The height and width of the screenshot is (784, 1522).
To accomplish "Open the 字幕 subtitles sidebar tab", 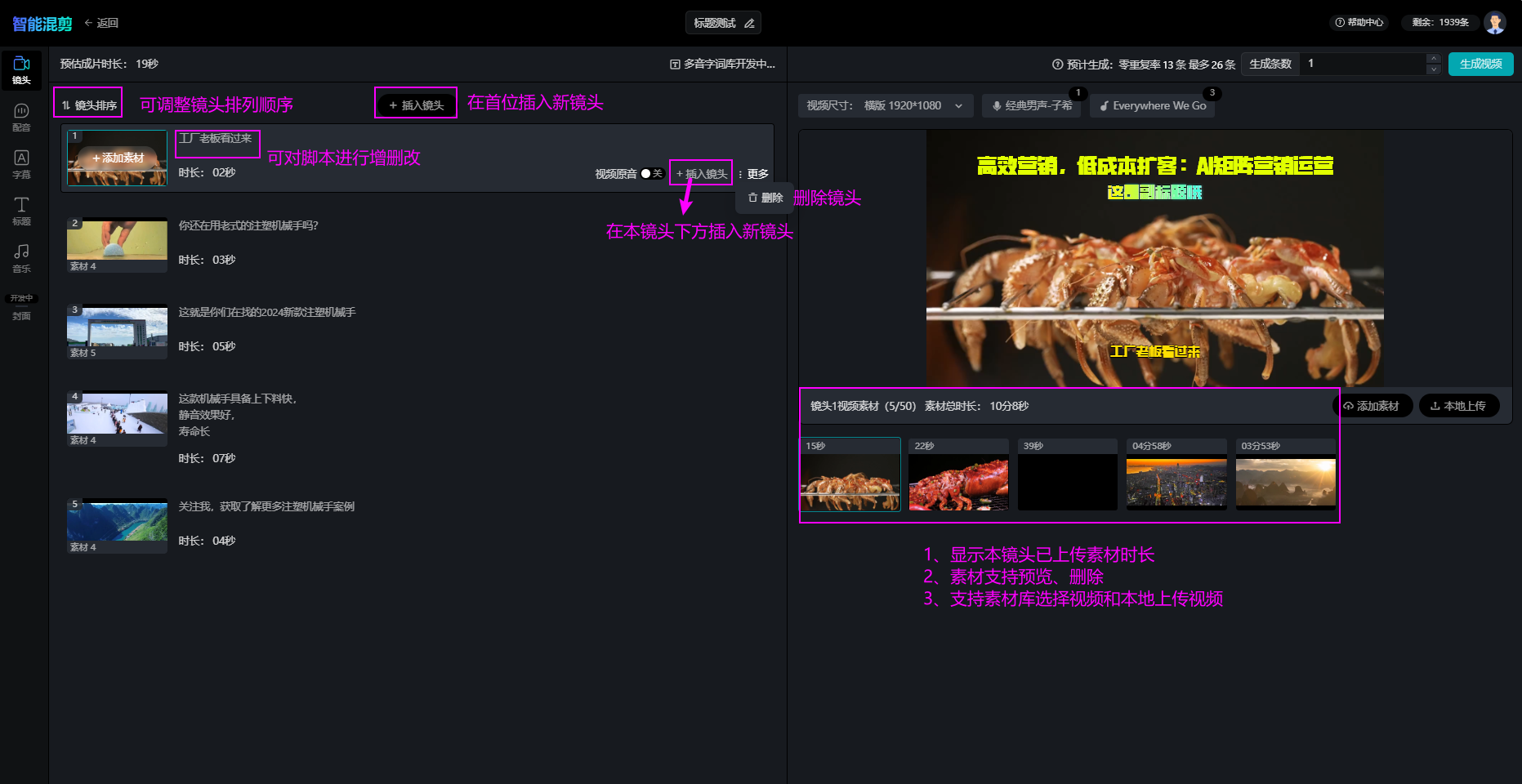I will [x=22, y=164].
